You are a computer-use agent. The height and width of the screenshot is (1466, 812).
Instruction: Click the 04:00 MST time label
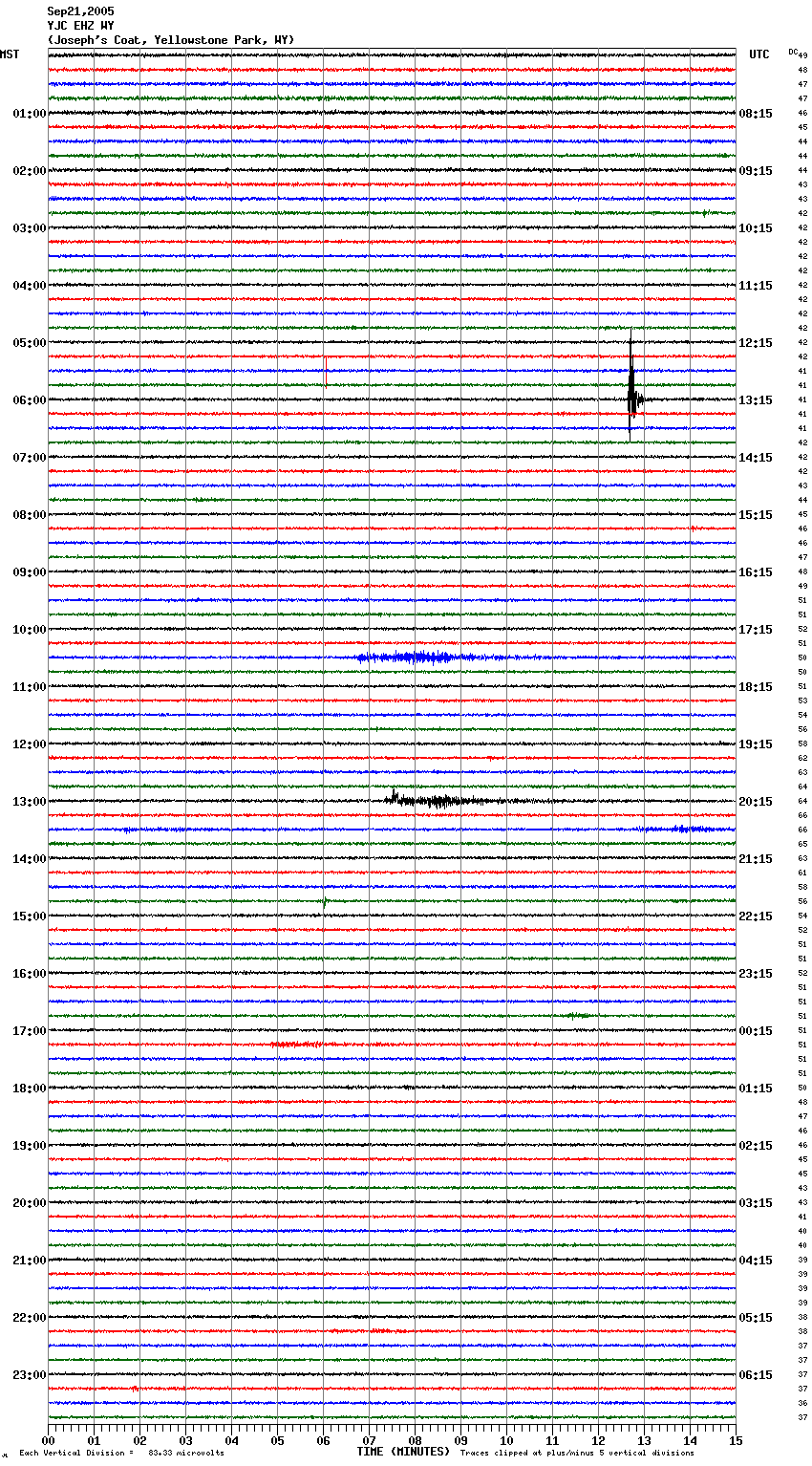[x=30, y=286]
